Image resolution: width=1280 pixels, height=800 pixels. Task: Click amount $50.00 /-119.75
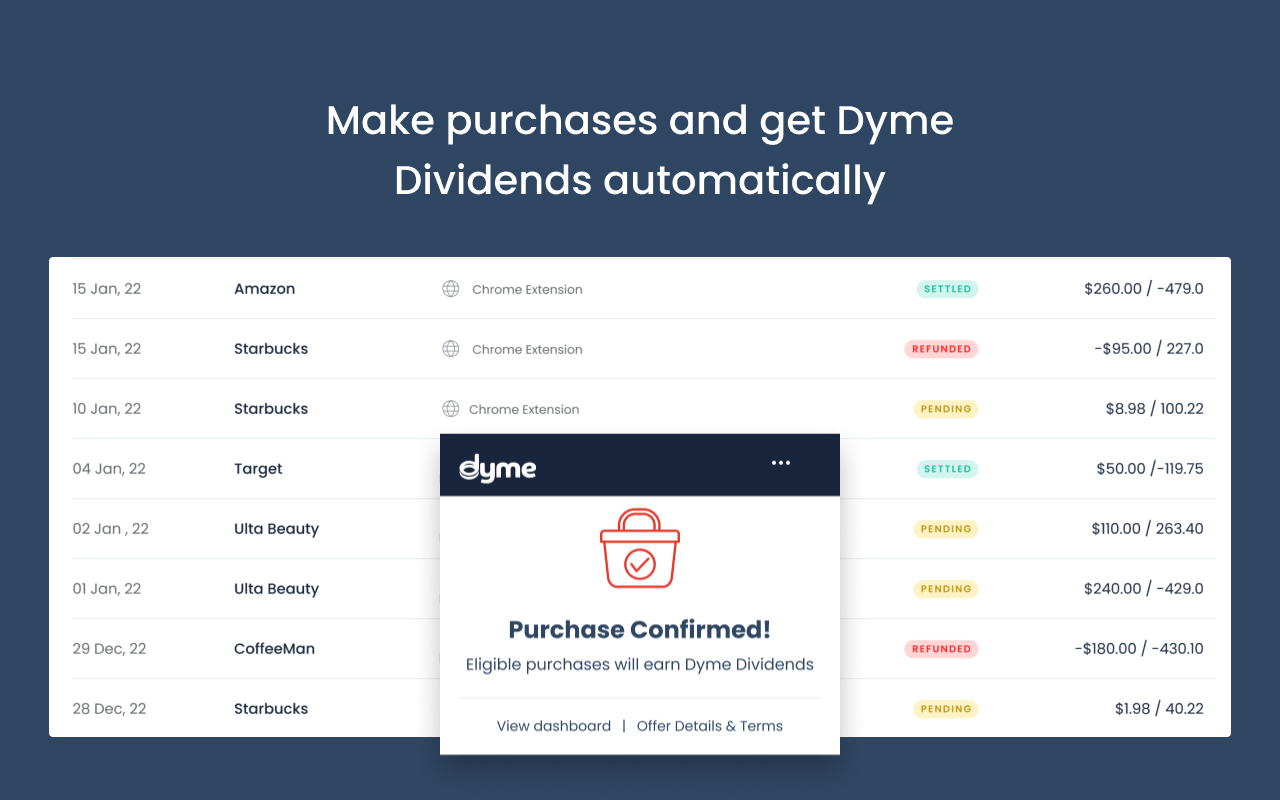point(1150,469)
